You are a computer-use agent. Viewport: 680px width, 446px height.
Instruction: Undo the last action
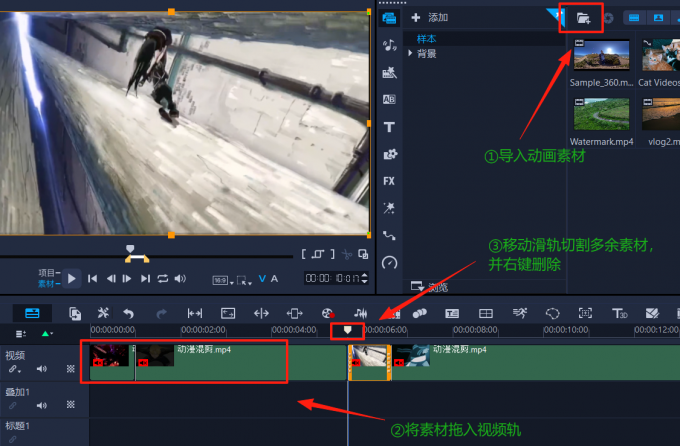click(128, 313)
